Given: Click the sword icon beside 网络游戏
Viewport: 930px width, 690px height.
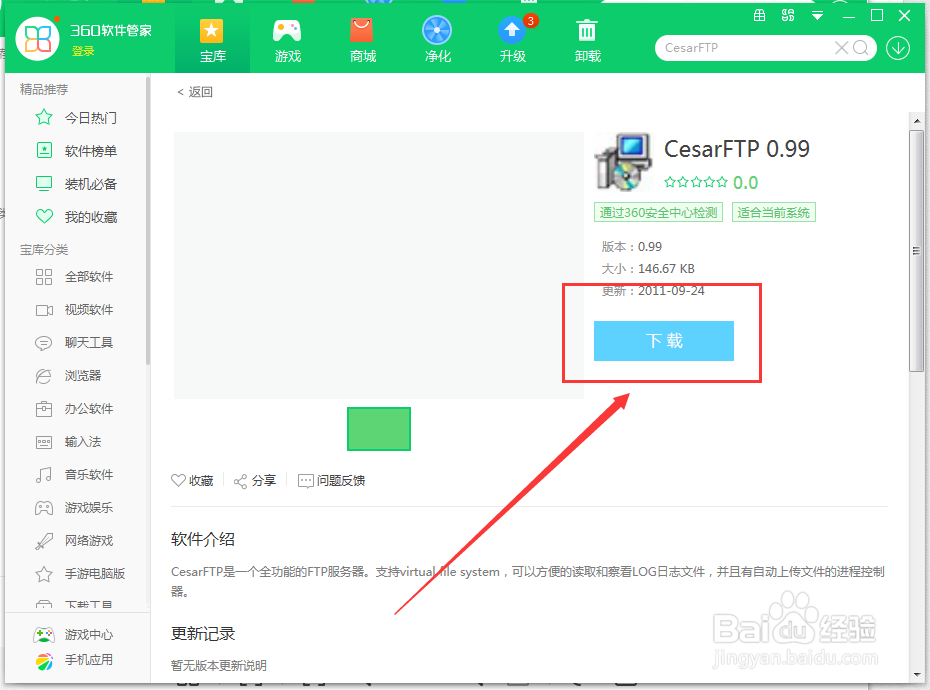Looking at the screenshot, I should (x=44, y=540).
